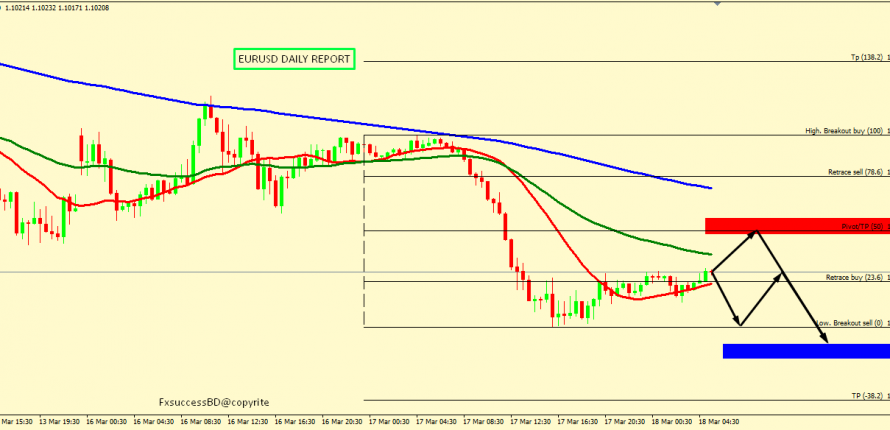Click the right end of the blue moving average

click(x=710, y=187)
